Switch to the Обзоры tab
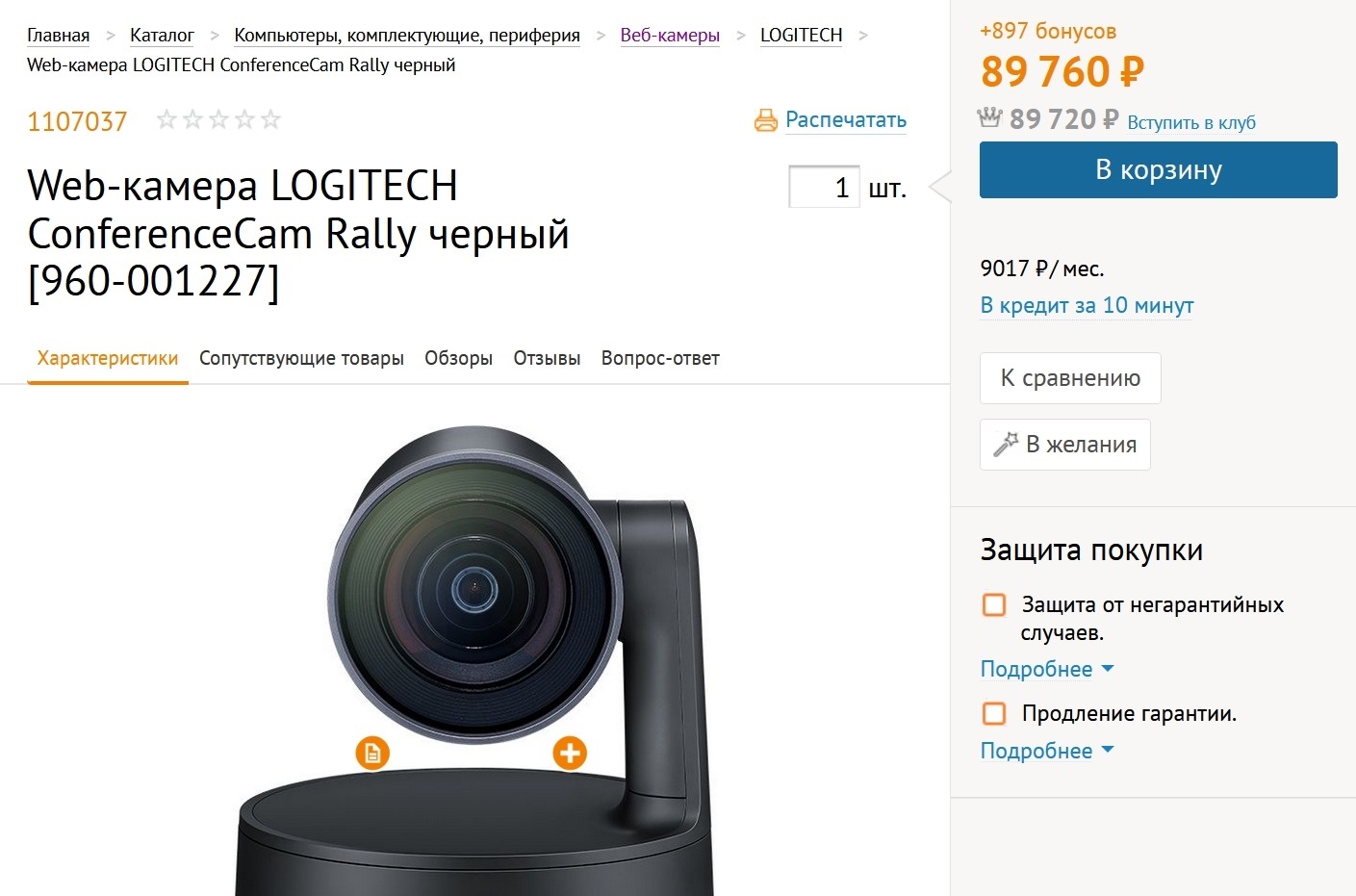 click(x=458, y=358)
